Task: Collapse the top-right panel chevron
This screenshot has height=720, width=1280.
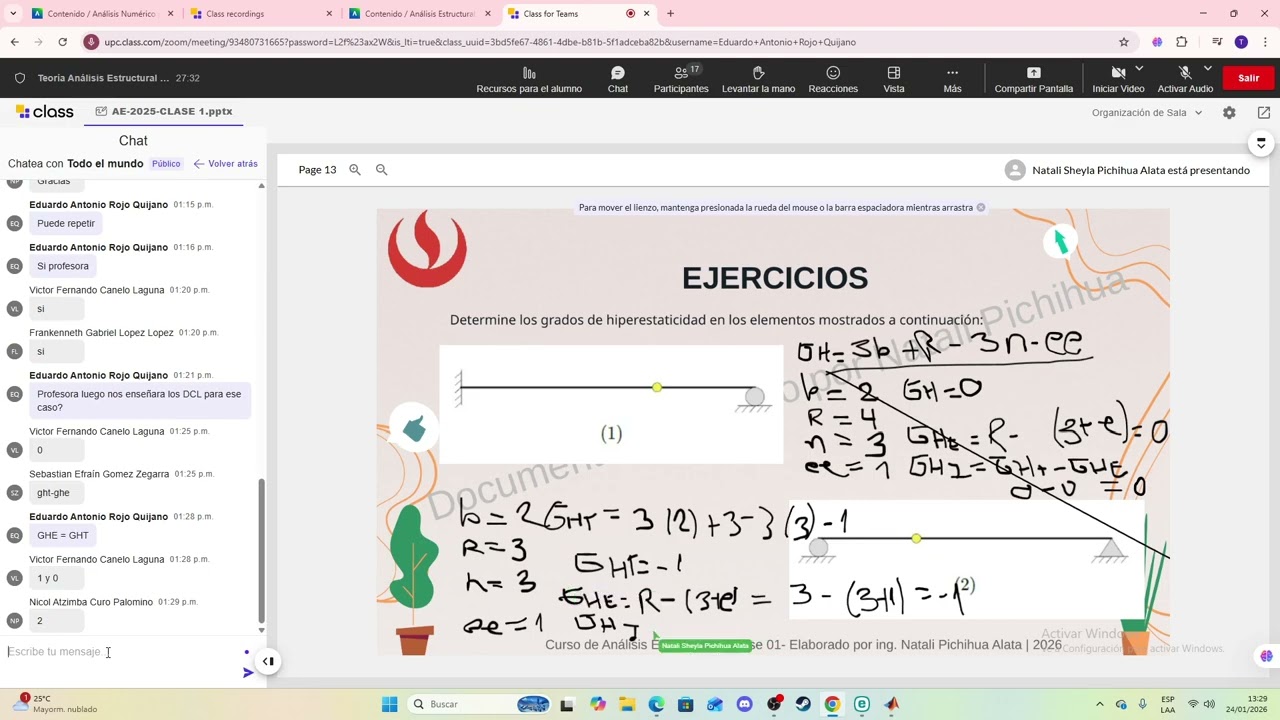Action: [x=1261, y=144]
